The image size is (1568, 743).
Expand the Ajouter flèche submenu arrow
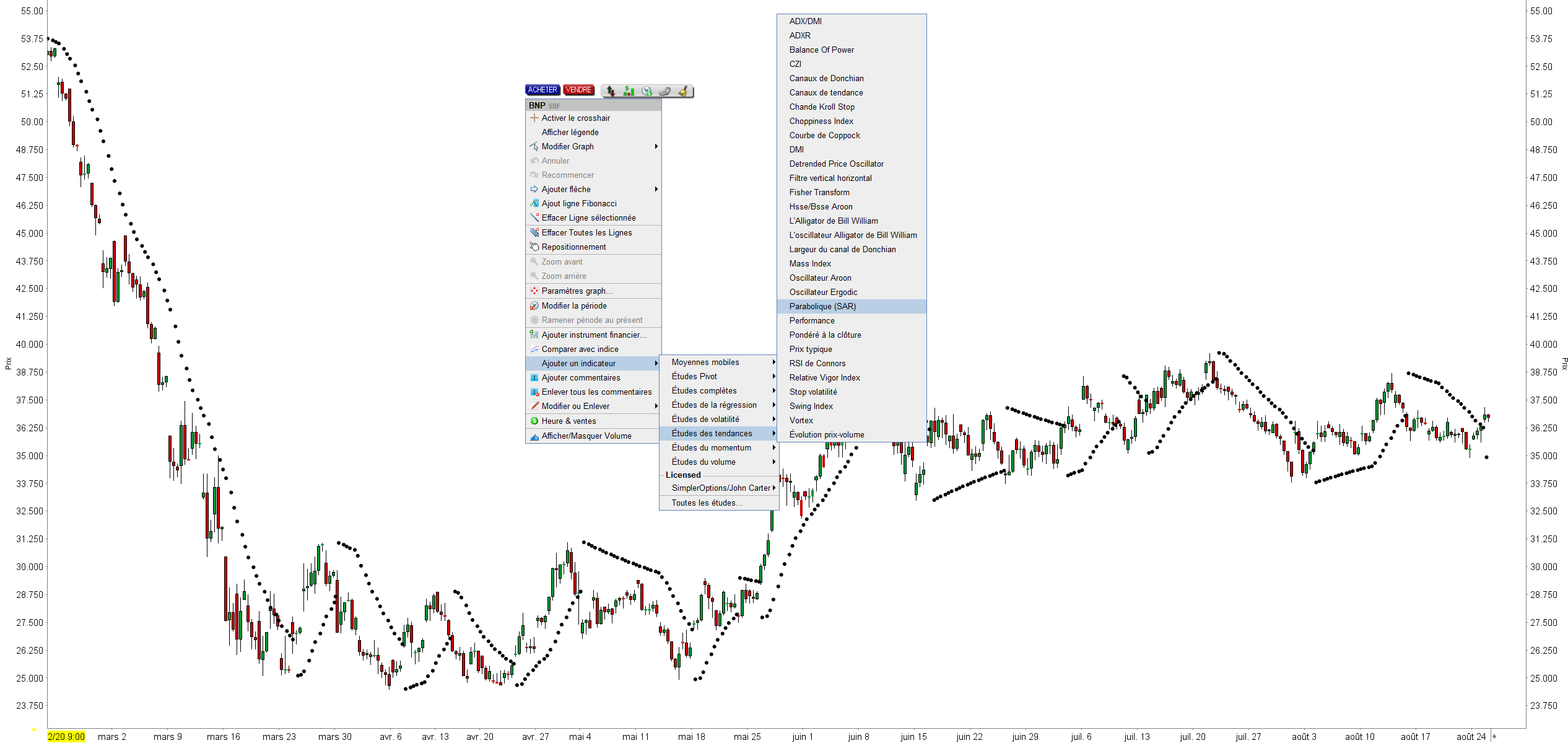(656, 189)
